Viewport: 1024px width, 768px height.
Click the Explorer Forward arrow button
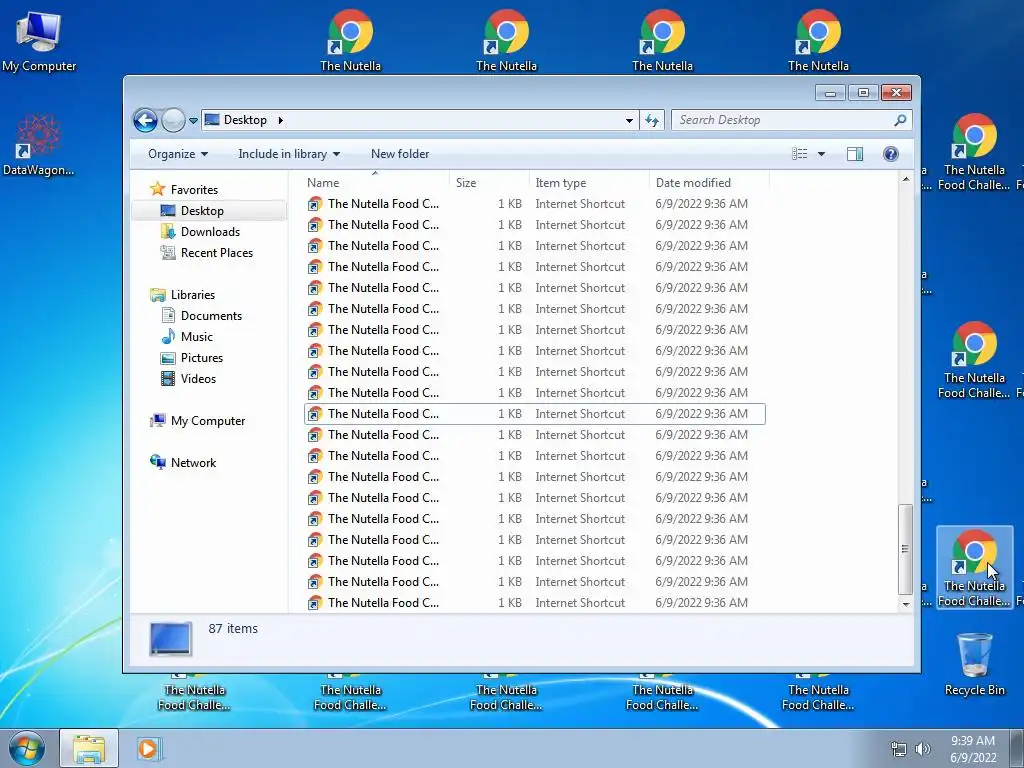point(173,120)
